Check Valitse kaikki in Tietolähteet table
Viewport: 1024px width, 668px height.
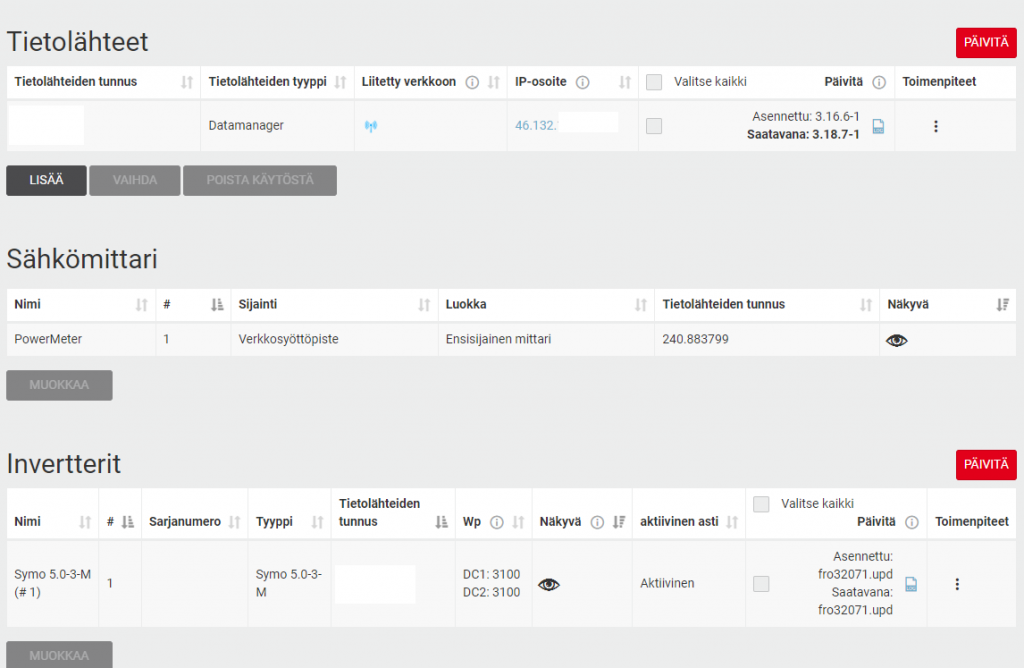tap(654, 82)
